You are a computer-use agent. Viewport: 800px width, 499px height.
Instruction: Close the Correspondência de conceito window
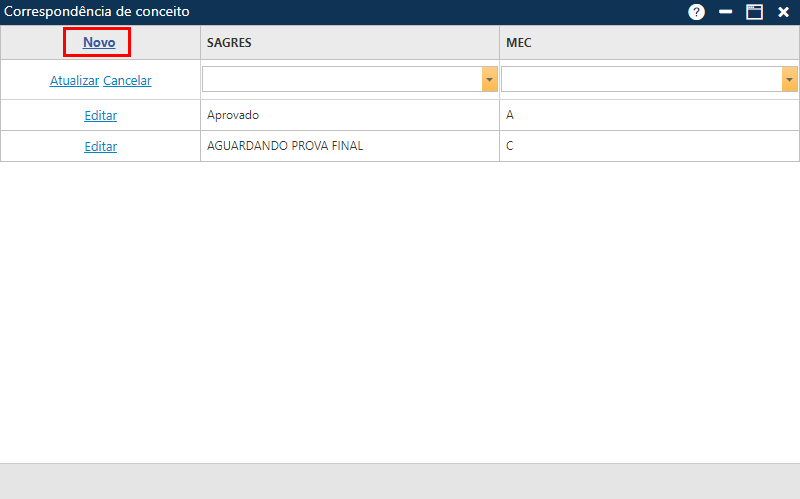tap(783, 12)
